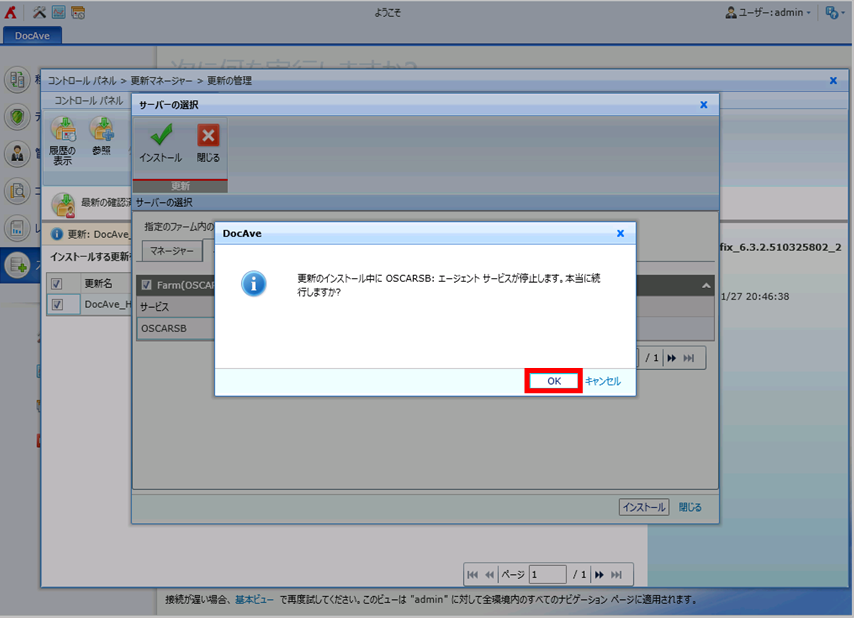Image resolution: width=854 pixels, height=618 pixels.
Task: Select the data protection shield sidebar icon
Action: (x=17, y=117)
